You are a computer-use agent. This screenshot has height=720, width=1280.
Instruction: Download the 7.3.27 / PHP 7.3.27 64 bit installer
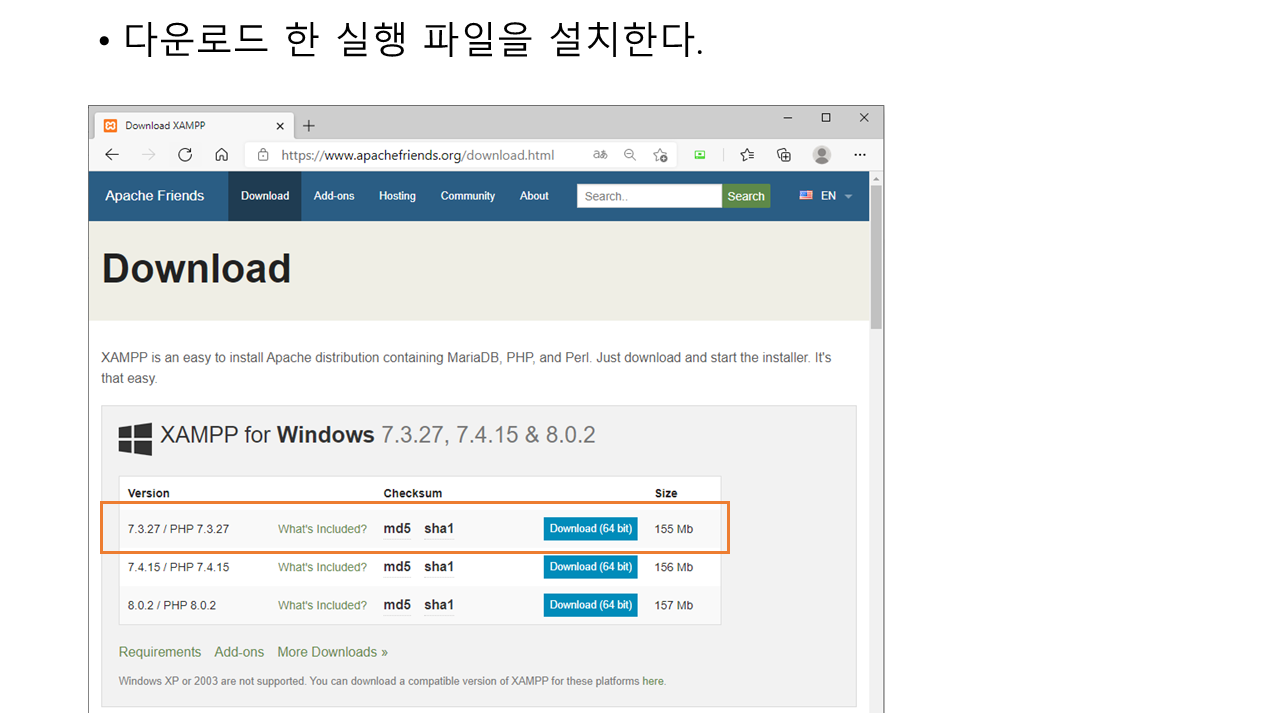click(590, 529)
